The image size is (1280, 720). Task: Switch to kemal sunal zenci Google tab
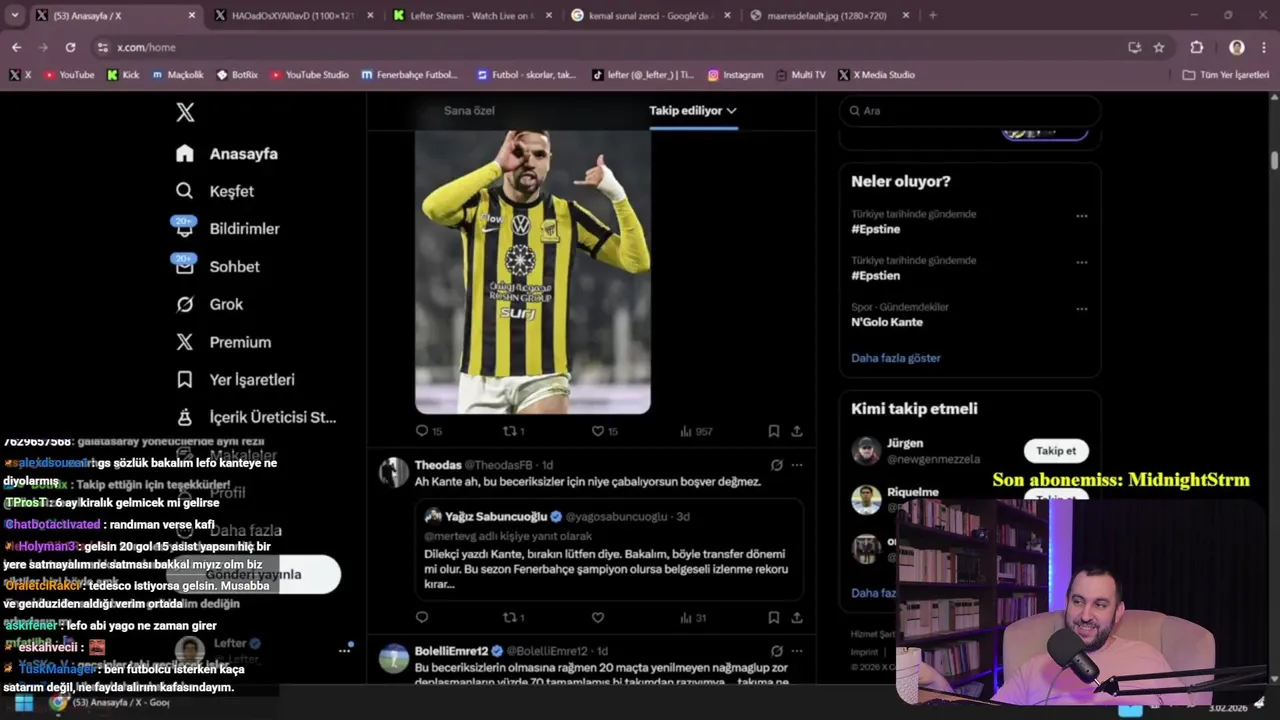point(650,15)
